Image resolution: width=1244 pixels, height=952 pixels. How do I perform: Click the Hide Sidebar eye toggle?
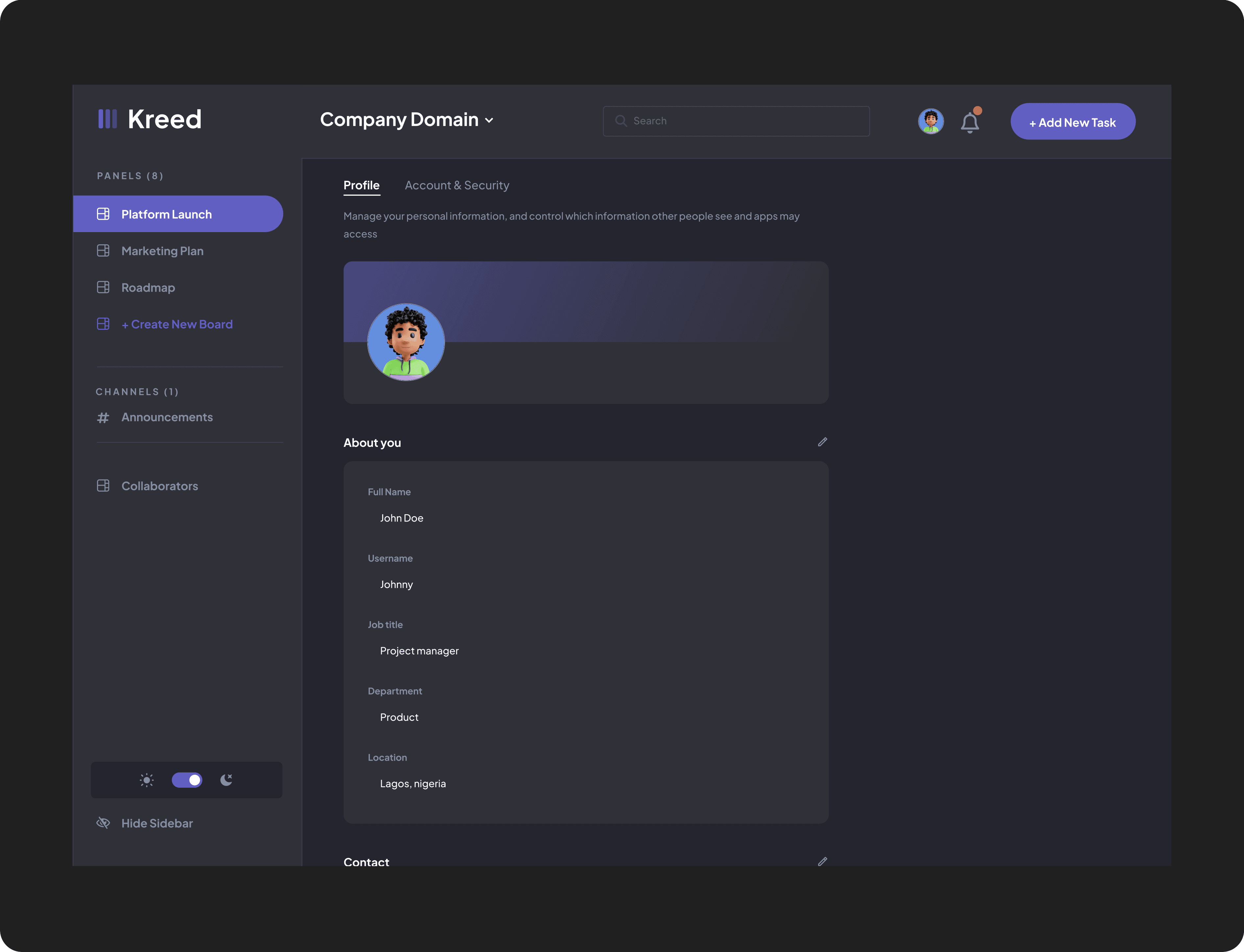point(103,823)
